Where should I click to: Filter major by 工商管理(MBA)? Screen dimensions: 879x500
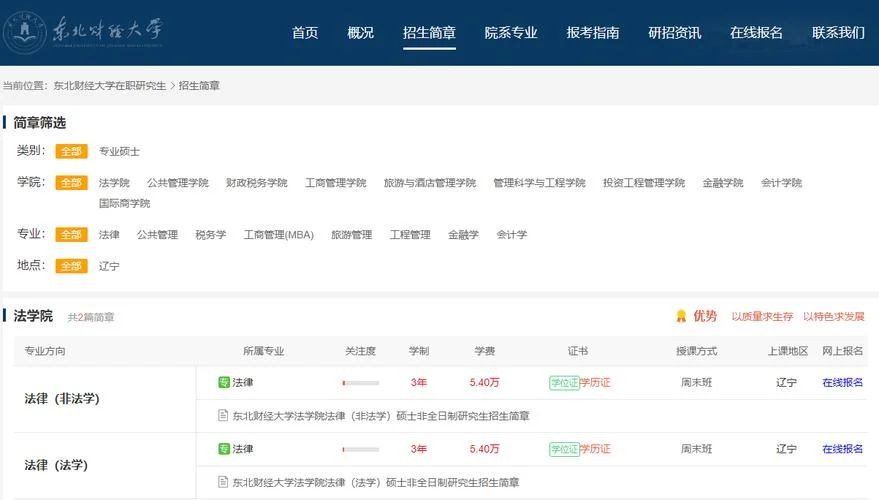pos(279,234)
